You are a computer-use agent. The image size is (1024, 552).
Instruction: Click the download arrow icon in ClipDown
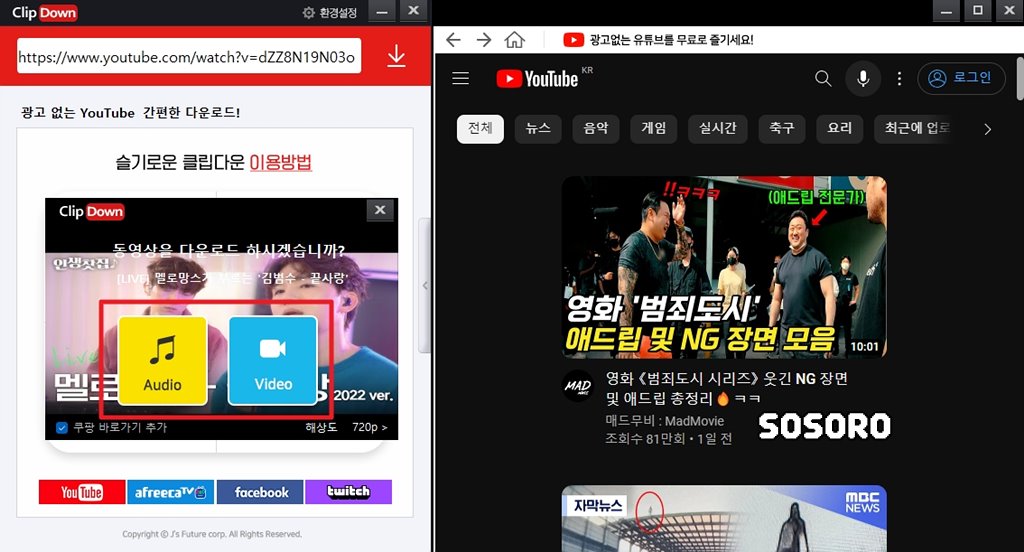pyautogui.click(x=396, y=56)
